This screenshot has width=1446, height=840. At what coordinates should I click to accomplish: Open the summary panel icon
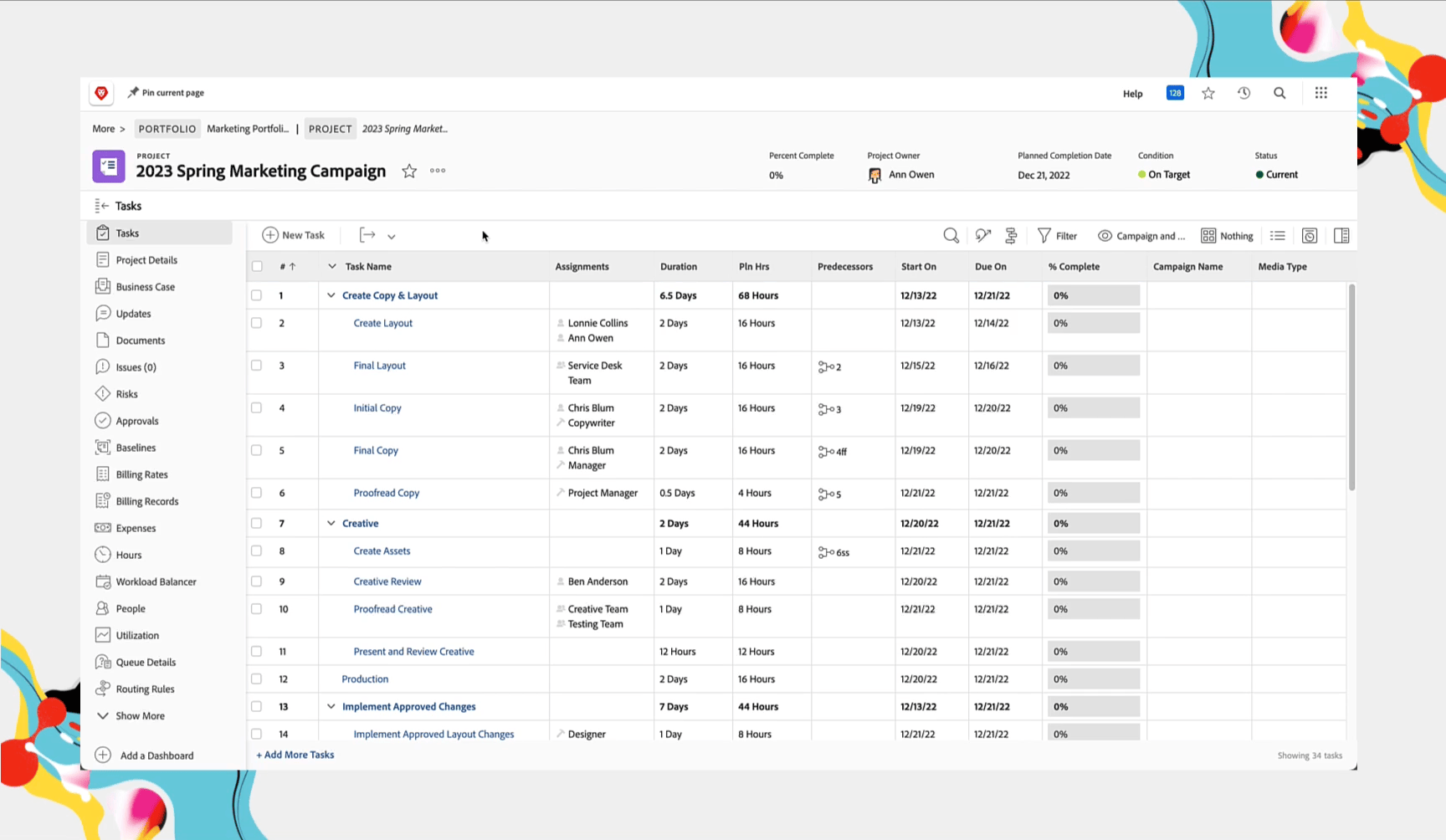pos(1341,236)
